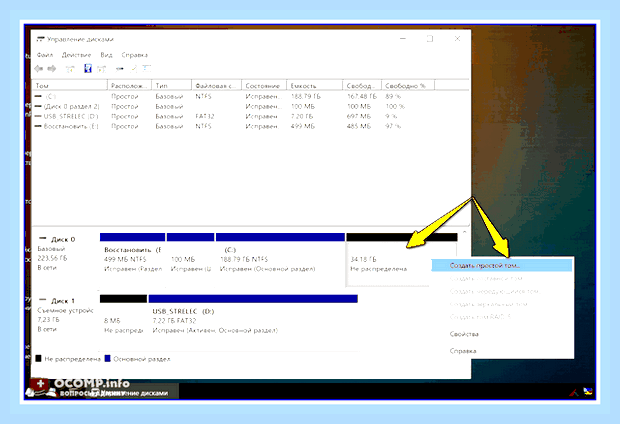Screen dimensions: 620x424
Task: Open the Справка menu
Action: 134,55
